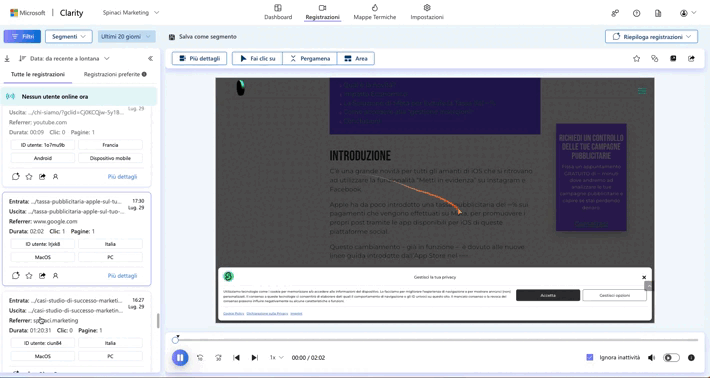Star the www.google.com referrer recording
The height and width of the screenshot is (378, 710).
(x=29, y=276)
